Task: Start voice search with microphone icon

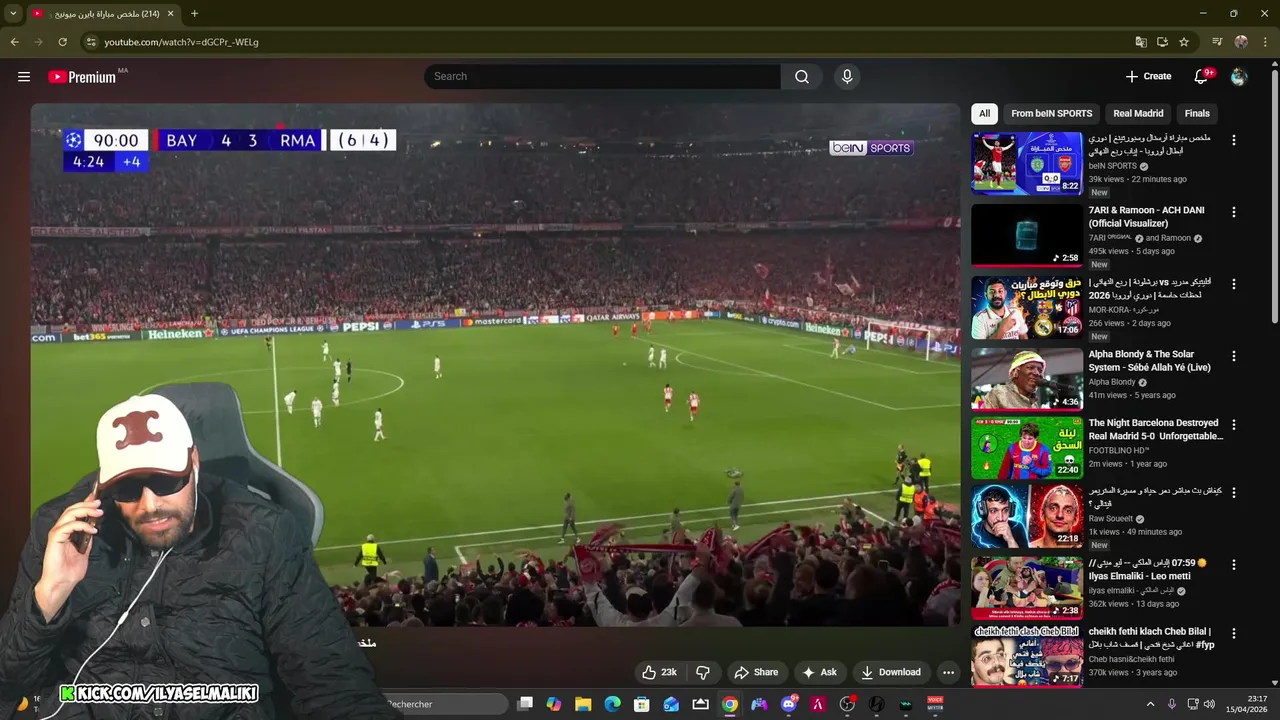Action: [x=847, y=77]
